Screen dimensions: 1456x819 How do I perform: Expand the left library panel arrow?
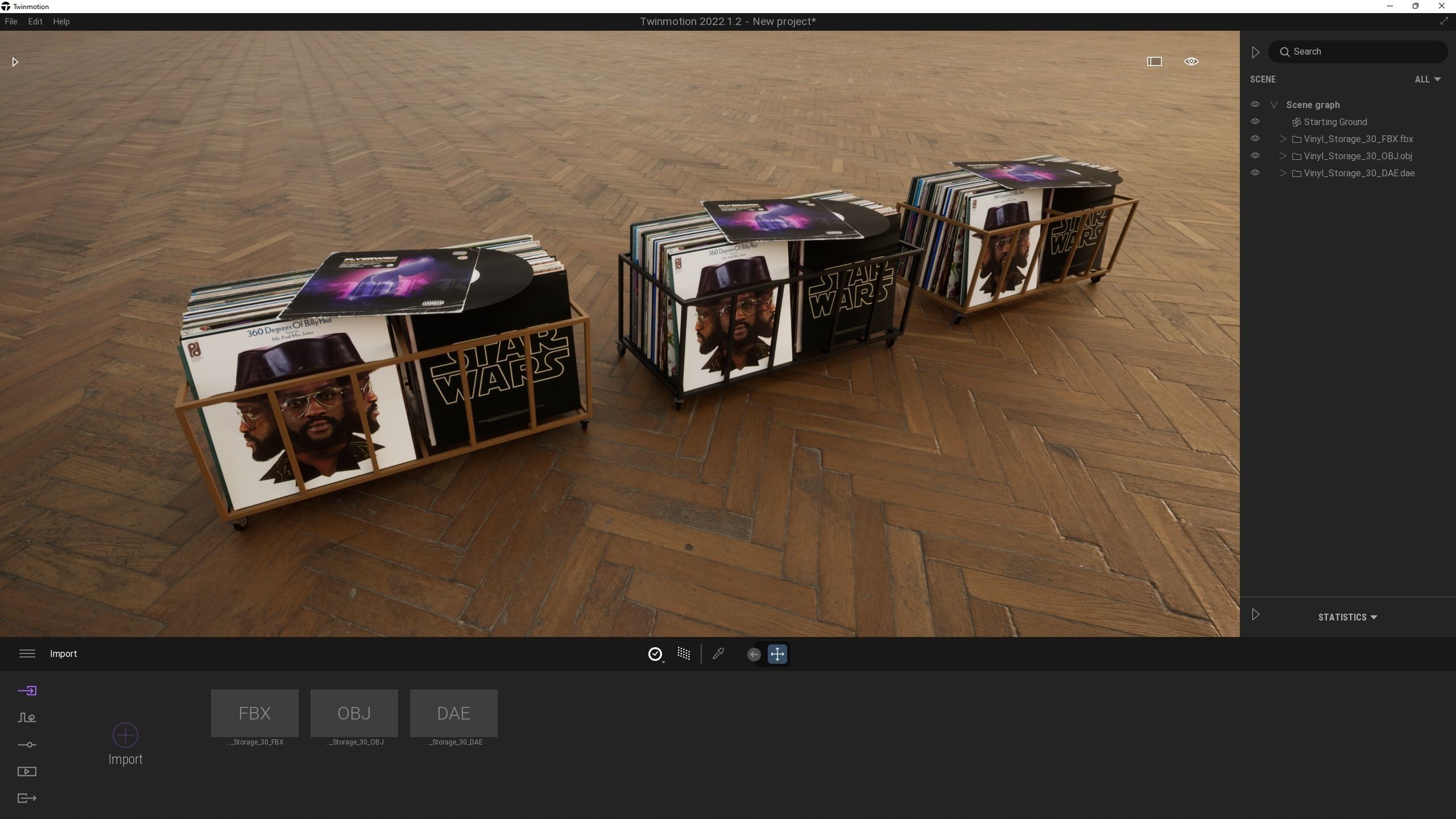(x=15, y=61)
